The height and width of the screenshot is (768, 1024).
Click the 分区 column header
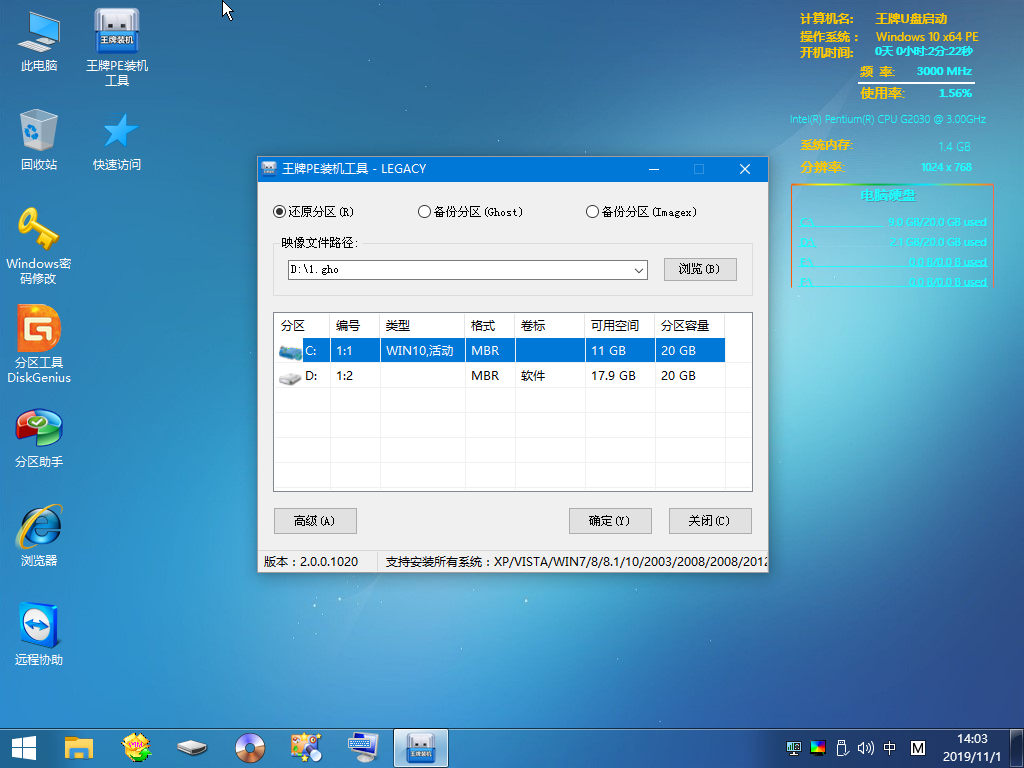302,325
